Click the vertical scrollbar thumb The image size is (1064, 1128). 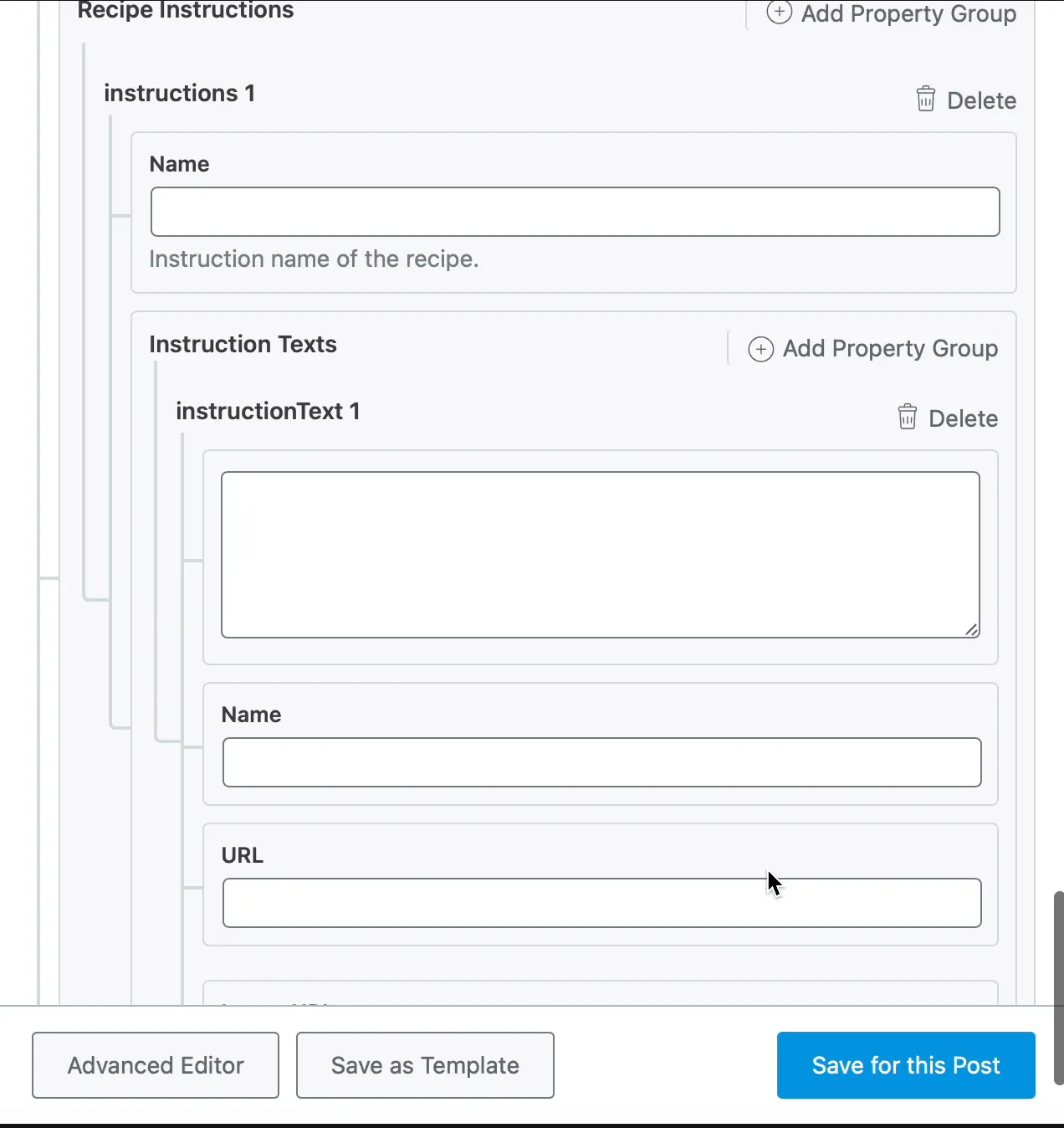coord(1058,987)
